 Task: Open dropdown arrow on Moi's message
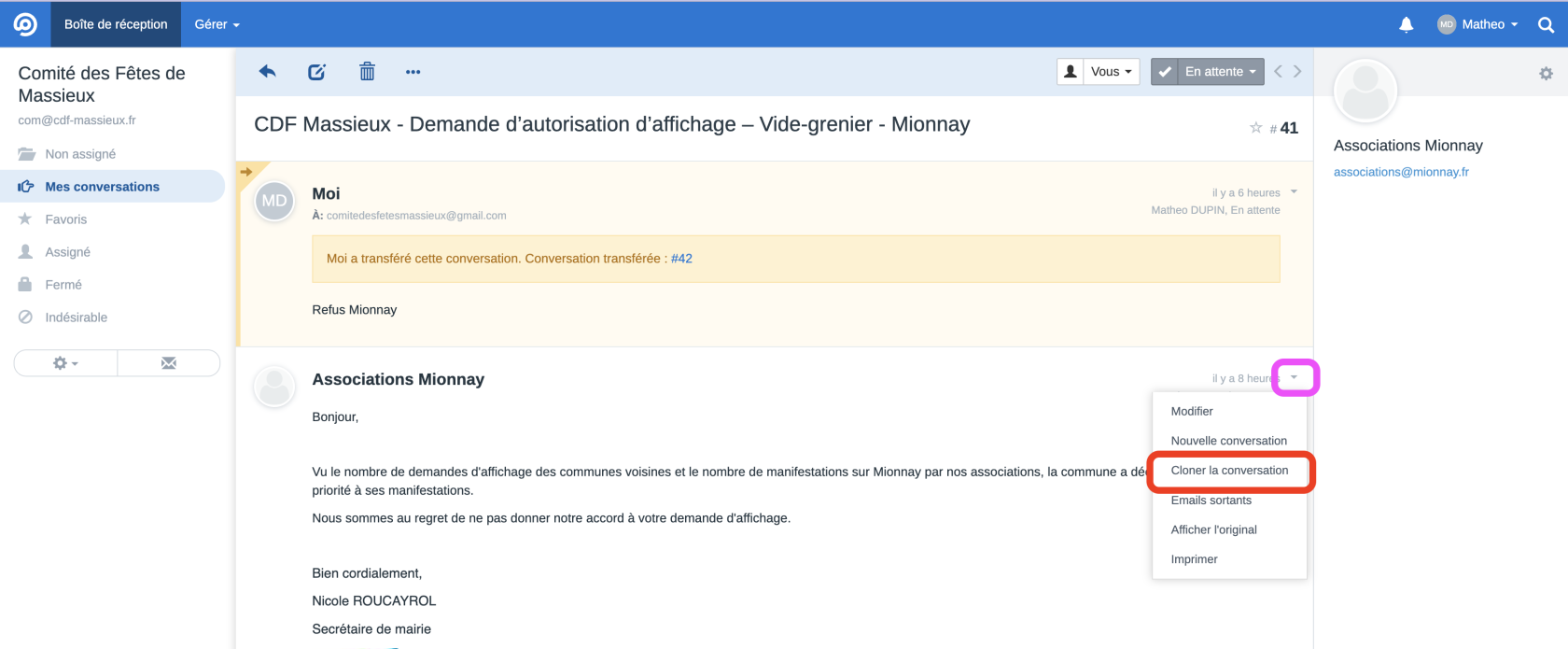tap(1294, 191)
